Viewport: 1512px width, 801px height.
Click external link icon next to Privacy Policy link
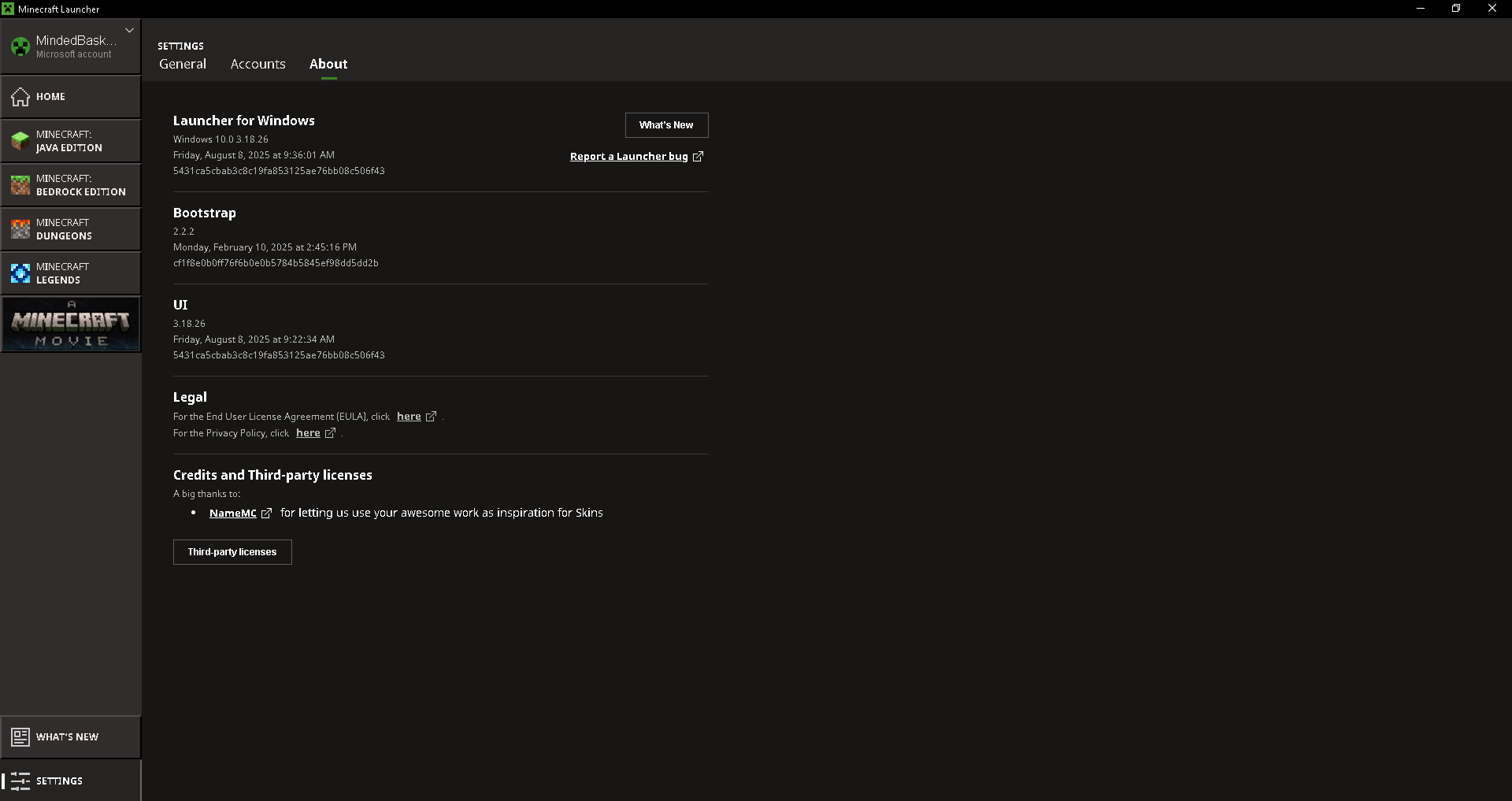330,433
